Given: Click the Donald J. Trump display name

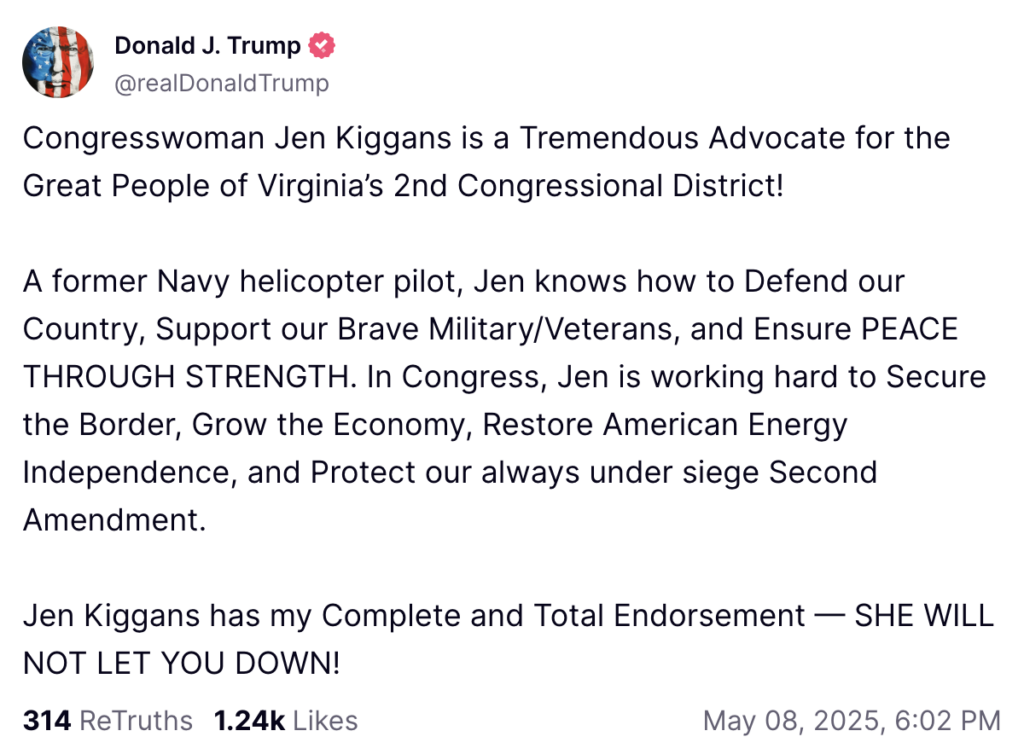Looking at the screenshot, I should point(207,46).
